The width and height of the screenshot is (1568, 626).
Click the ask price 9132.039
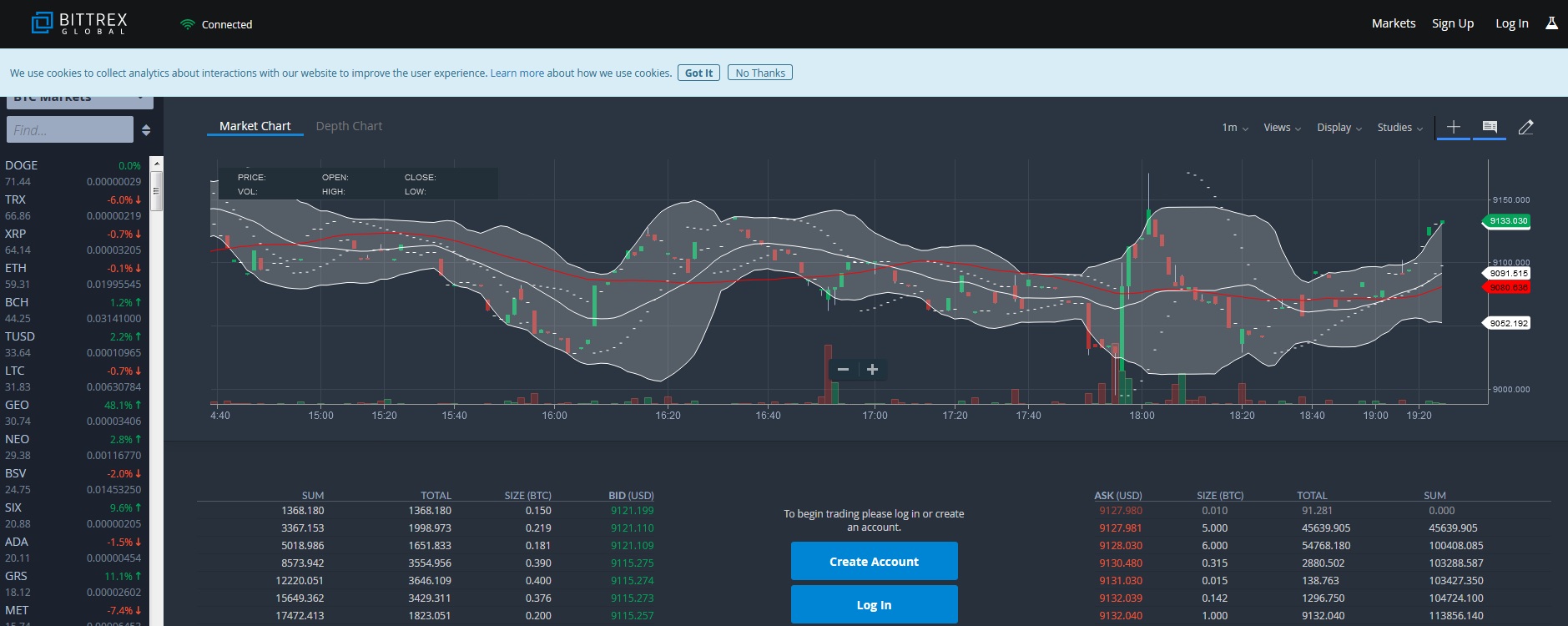pyautogui.click(x=1121, y=598)
